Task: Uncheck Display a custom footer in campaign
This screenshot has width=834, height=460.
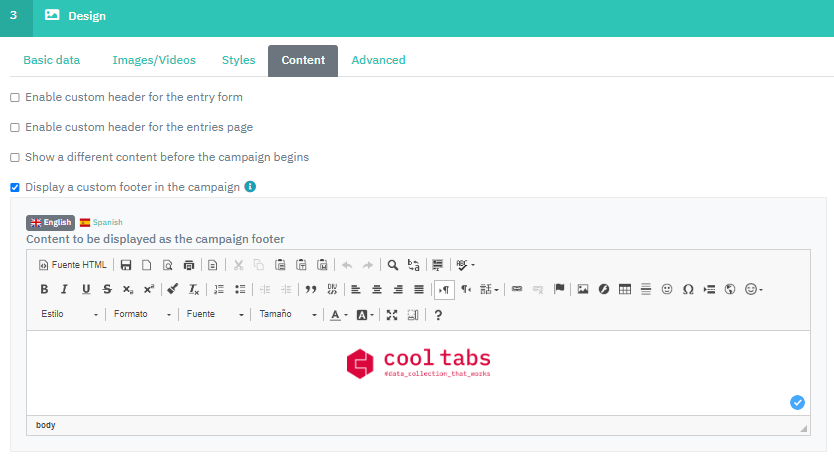Action: pyautogui.click(x=15, y=187)
